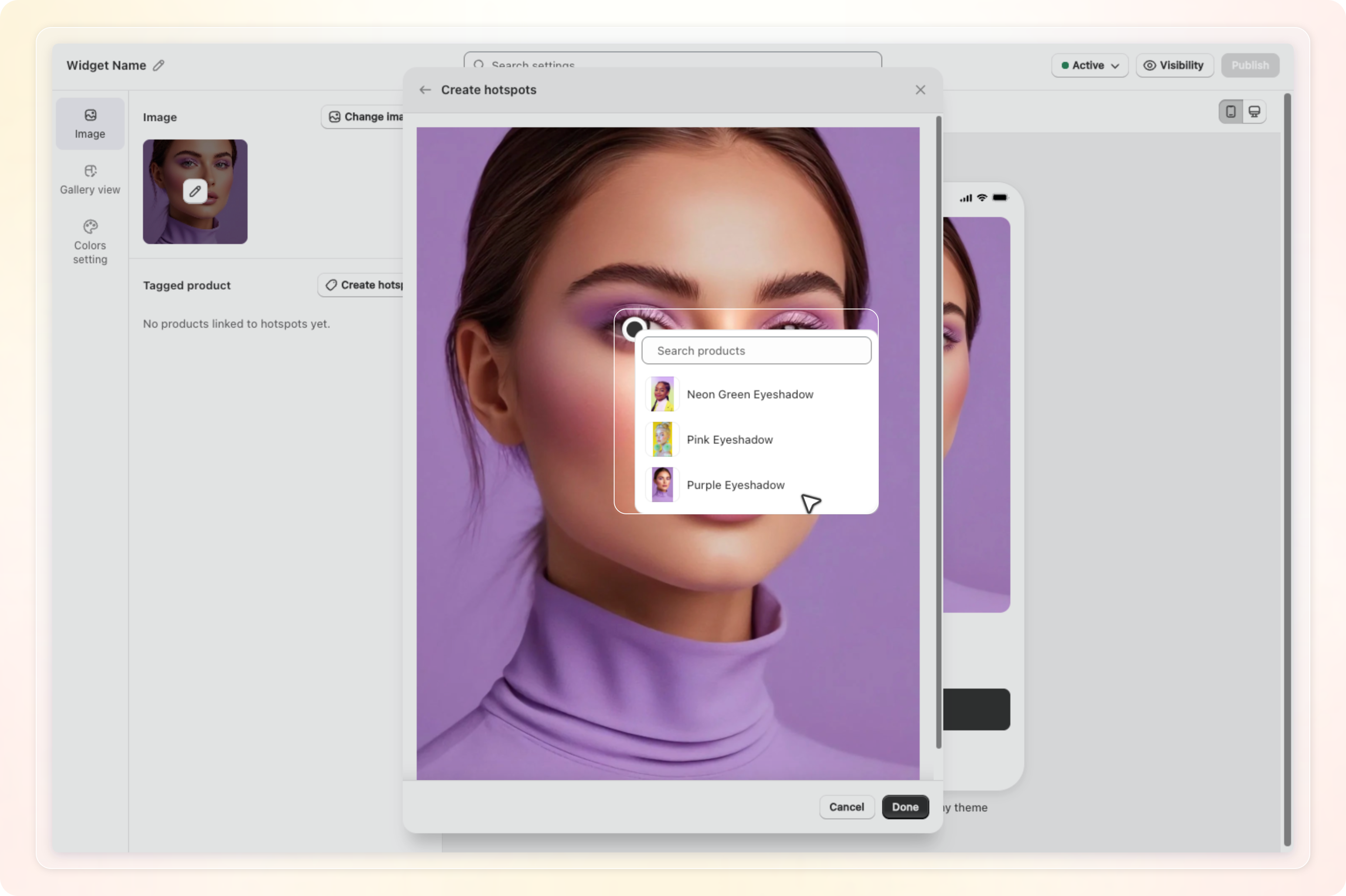The width and height of the screenshot is (1346, 896).
Task: Click the Create hotspot button in Tagged product
Action: [360, 285]
